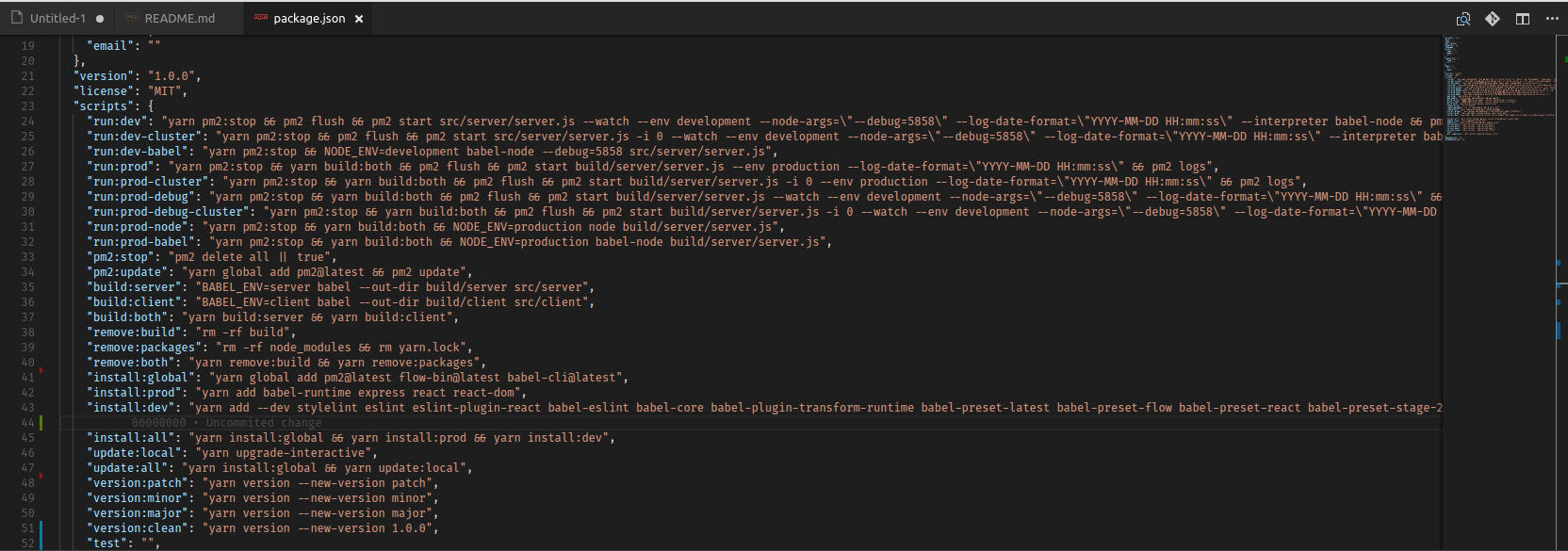The width and height of the screenshot is (1568, 551).
Task: Open the file compare search icon in the editor toolbar
Action: click(1463, 19)
